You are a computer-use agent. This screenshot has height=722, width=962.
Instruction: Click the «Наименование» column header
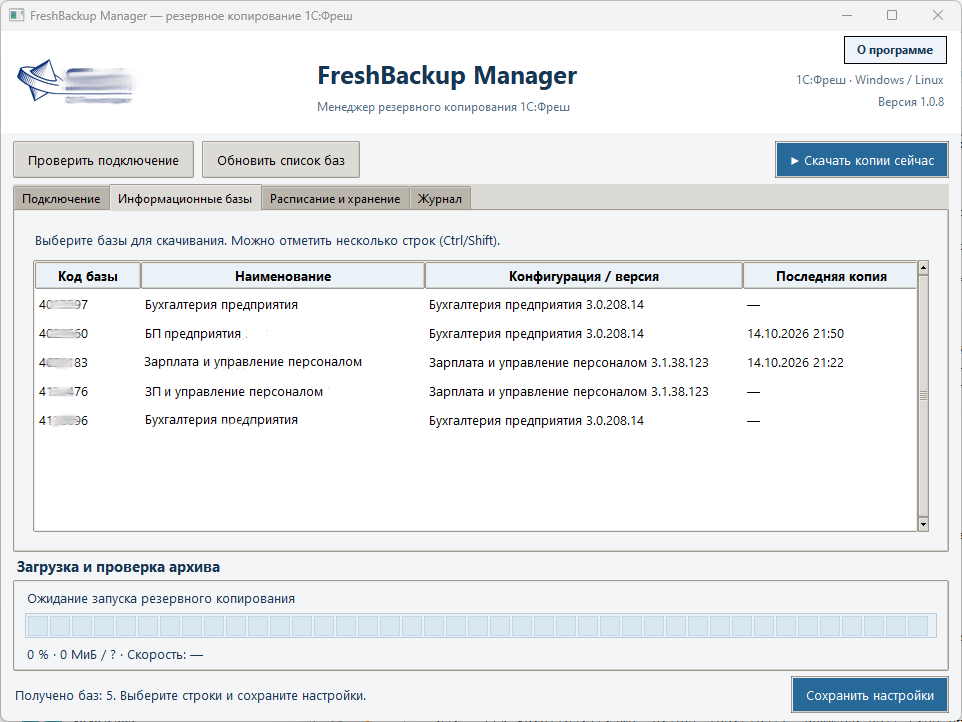283,276
